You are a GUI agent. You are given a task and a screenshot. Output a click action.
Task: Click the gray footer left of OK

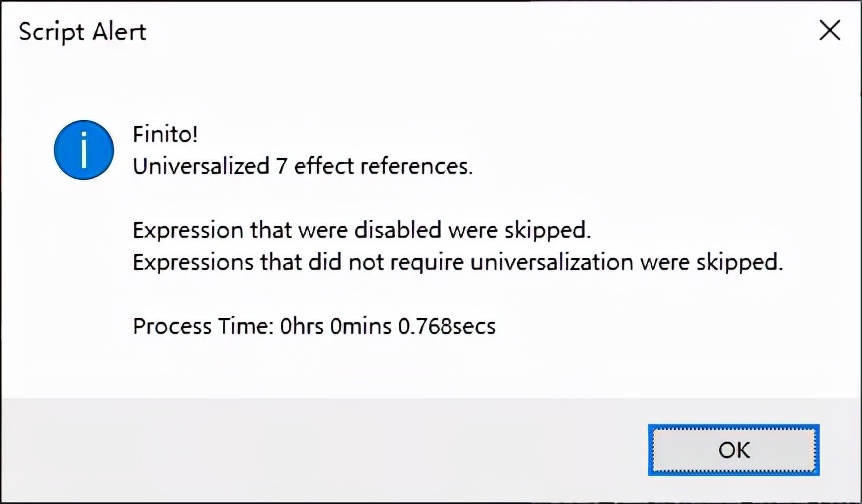tap(300, 450)
